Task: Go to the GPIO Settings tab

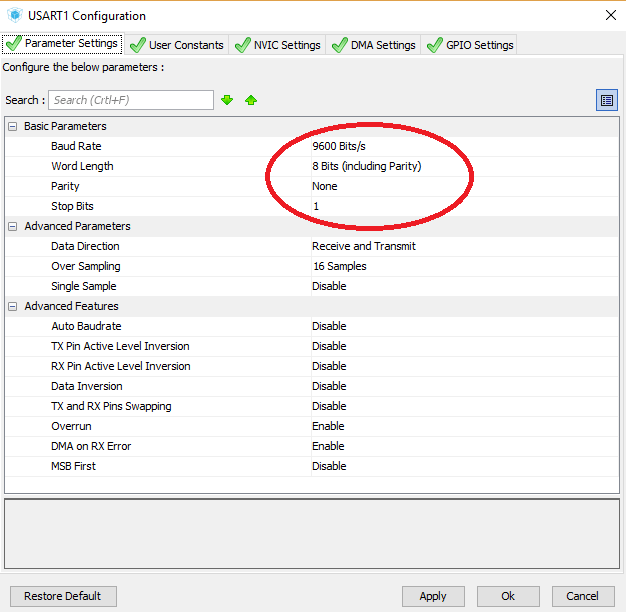Action: [x=469, y=45]
